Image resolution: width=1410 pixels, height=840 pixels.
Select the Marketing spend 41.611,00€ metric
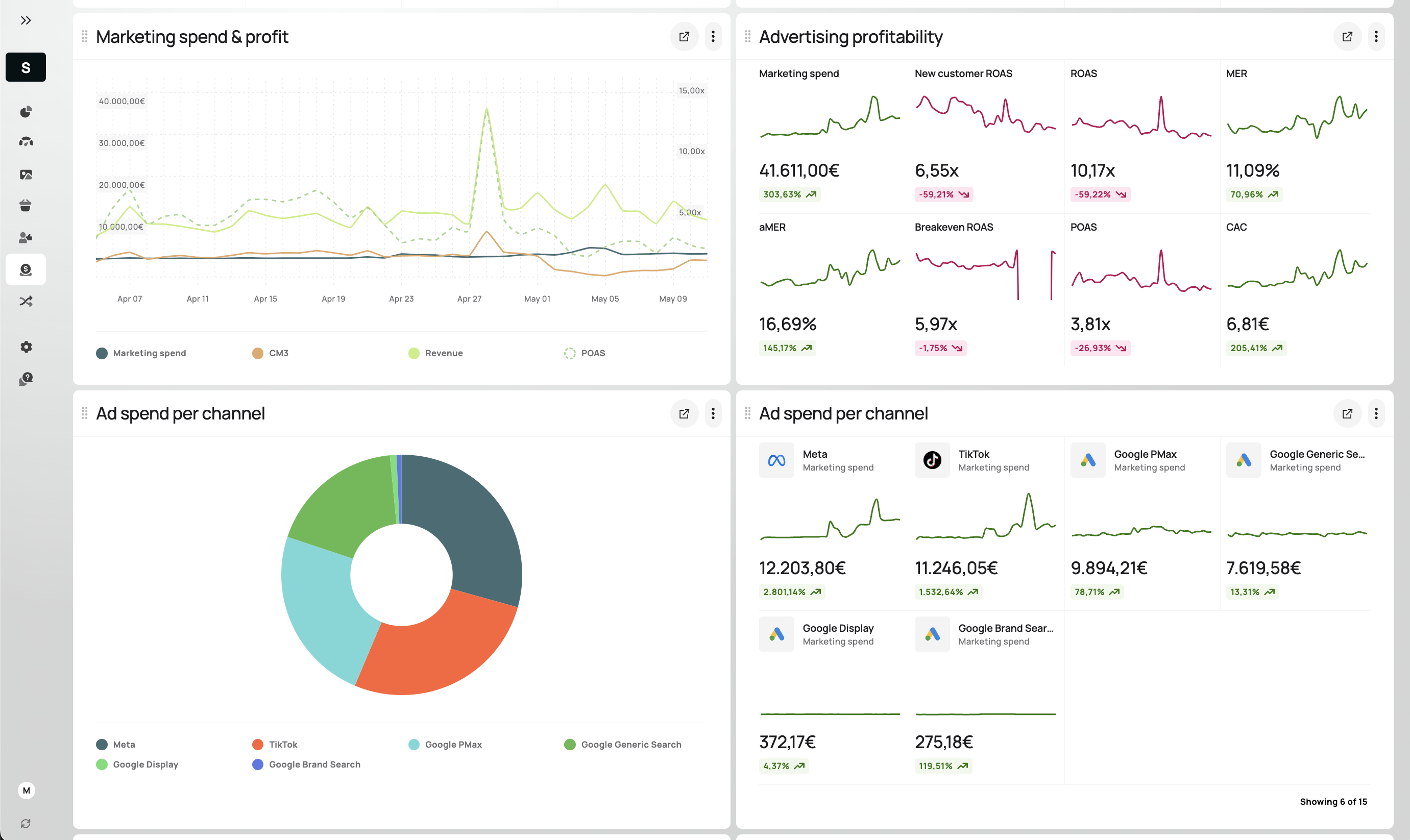tap(830, 136)
